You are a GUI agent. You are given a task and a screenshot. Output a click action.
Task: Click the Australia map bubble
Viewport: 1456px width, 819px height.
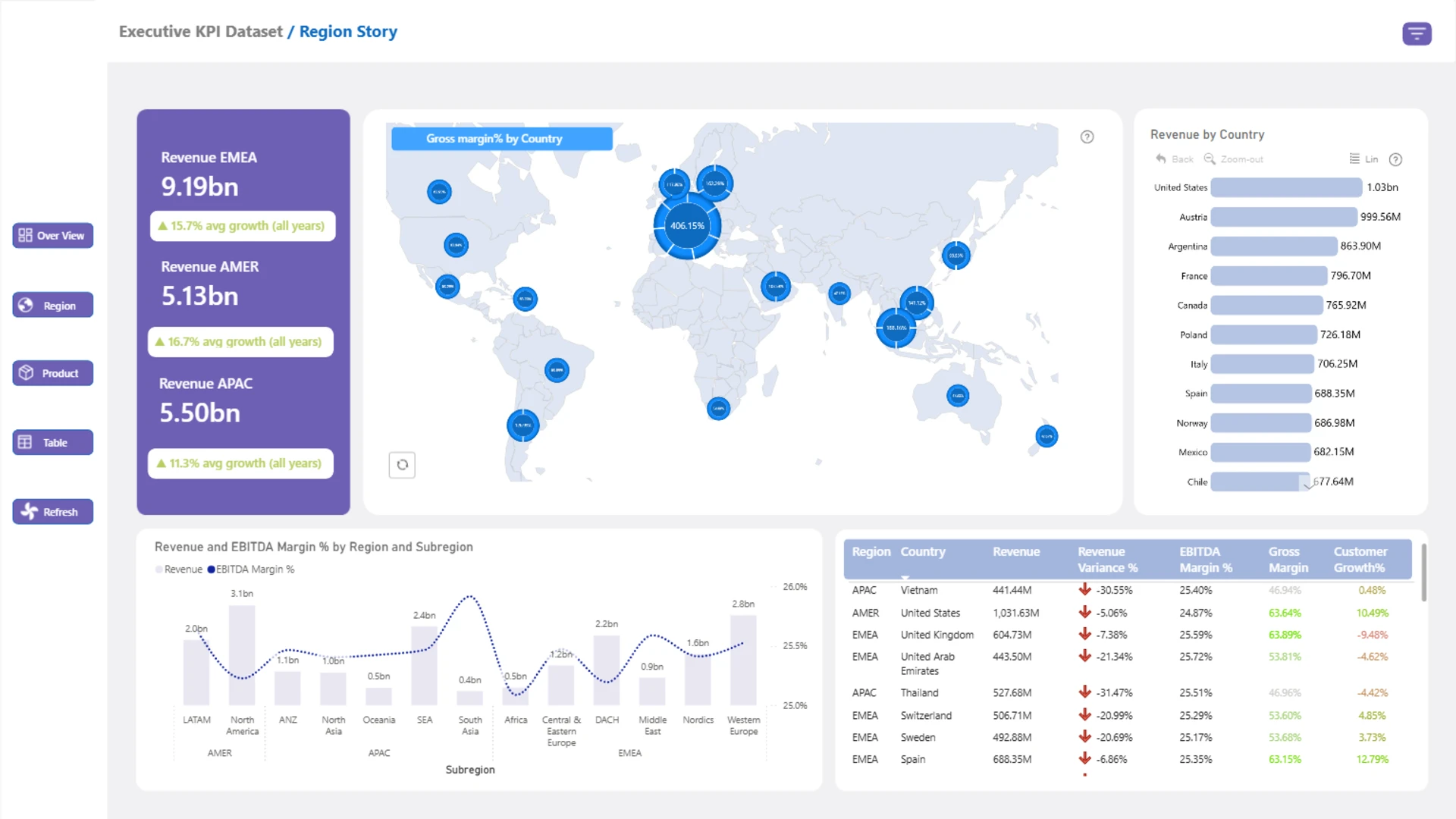click(958, 396)
